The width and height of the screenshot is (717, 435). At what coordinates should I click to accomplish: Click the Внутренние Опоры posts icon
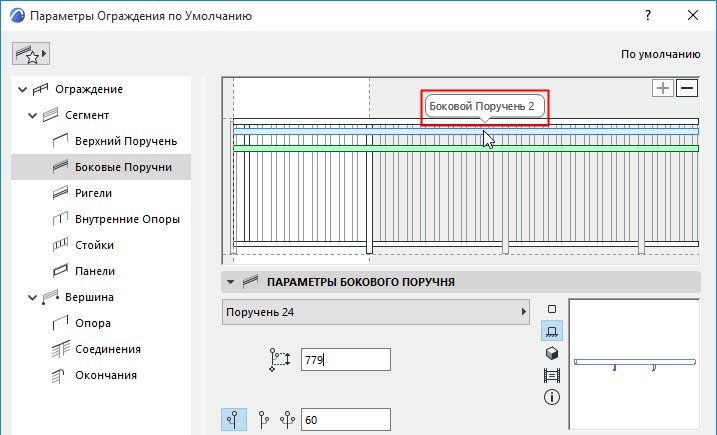click(60, 219)
